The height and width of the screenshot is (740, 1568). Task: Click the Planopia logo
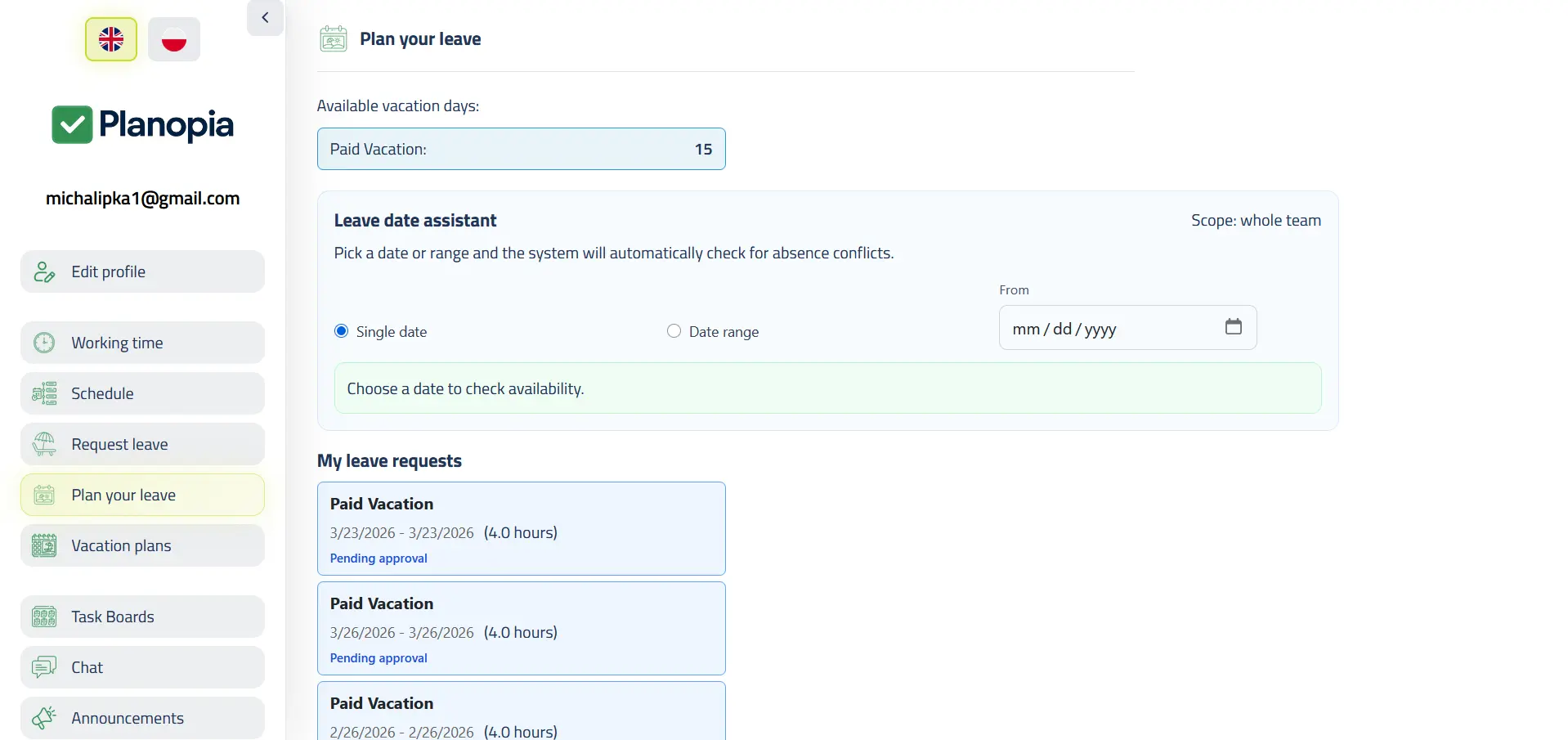point(143,125)
